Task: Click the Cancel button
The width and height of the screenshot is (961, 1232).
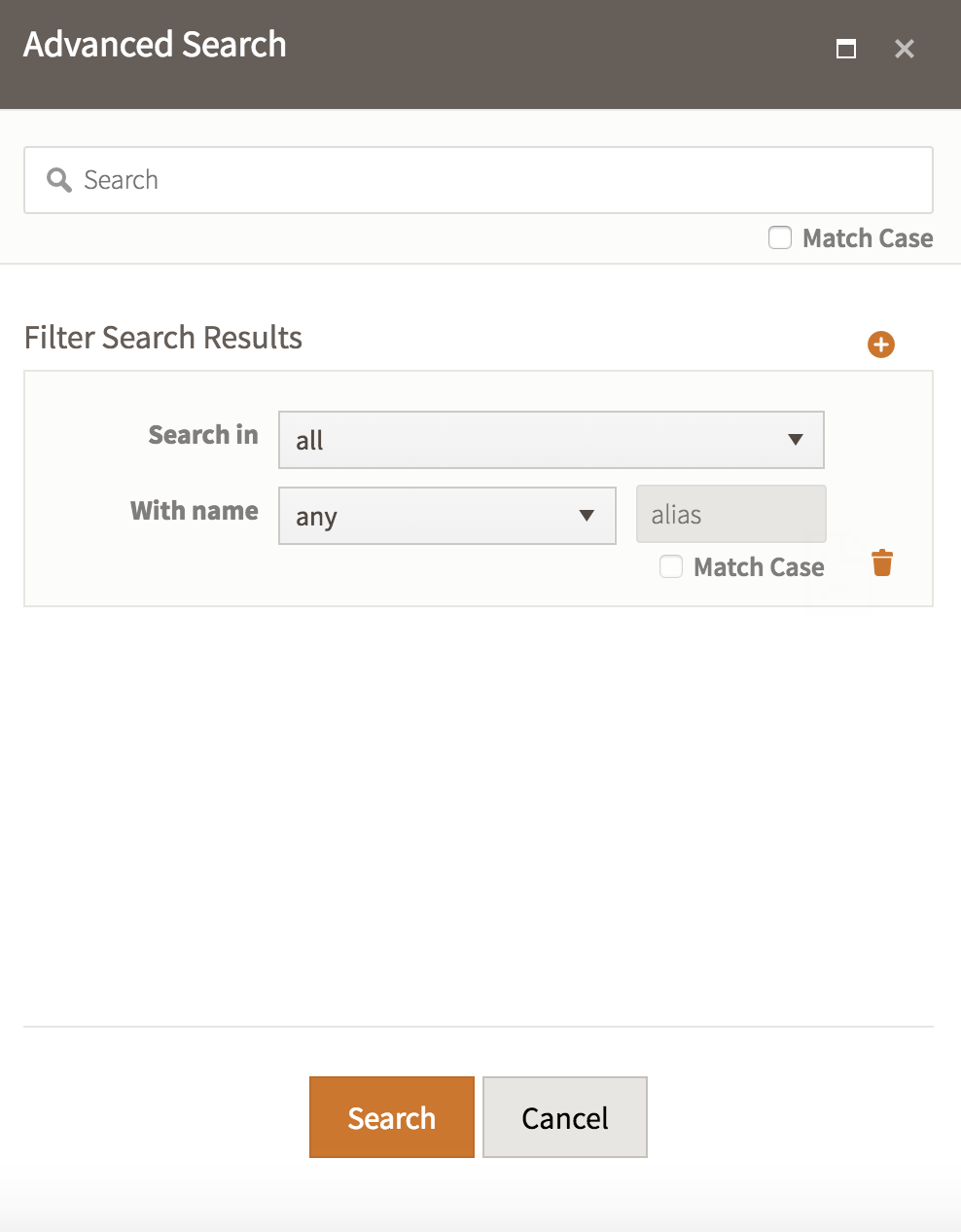Action: click(x=565, y=1117)
